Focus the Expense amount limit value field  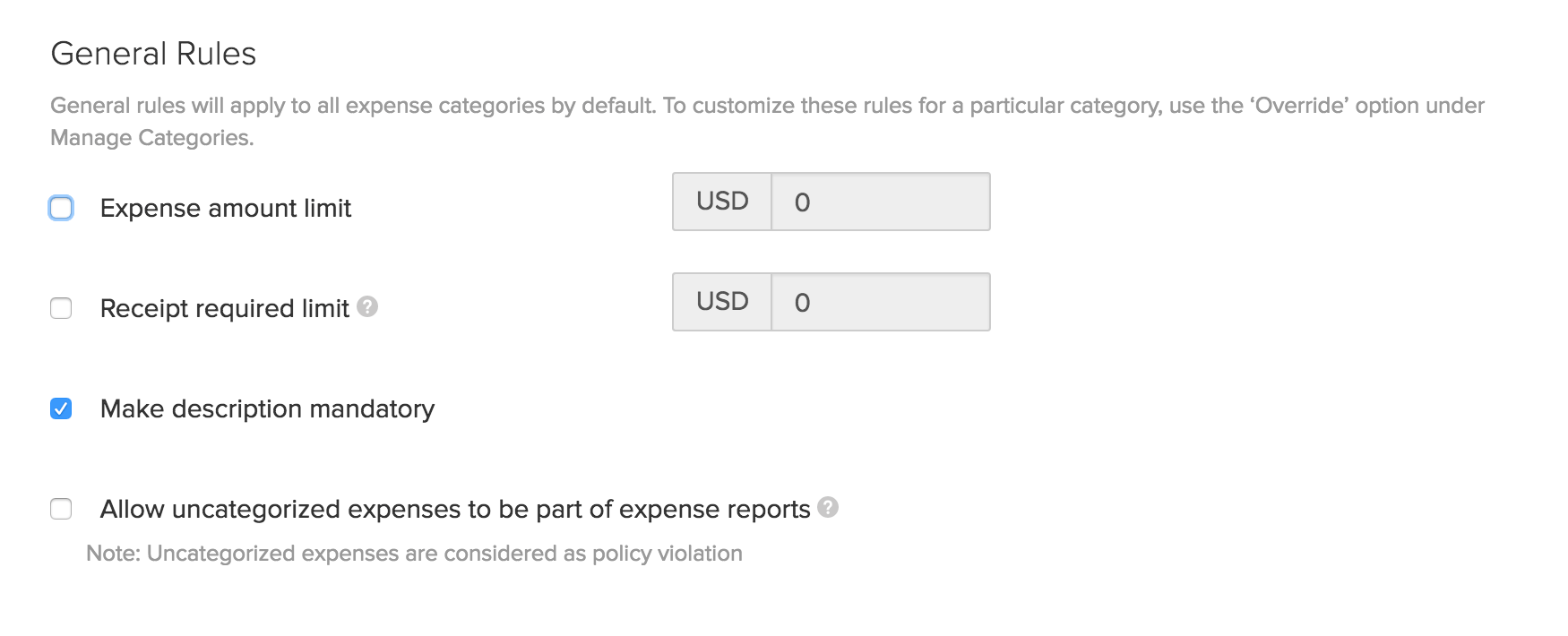pos(880,202)
